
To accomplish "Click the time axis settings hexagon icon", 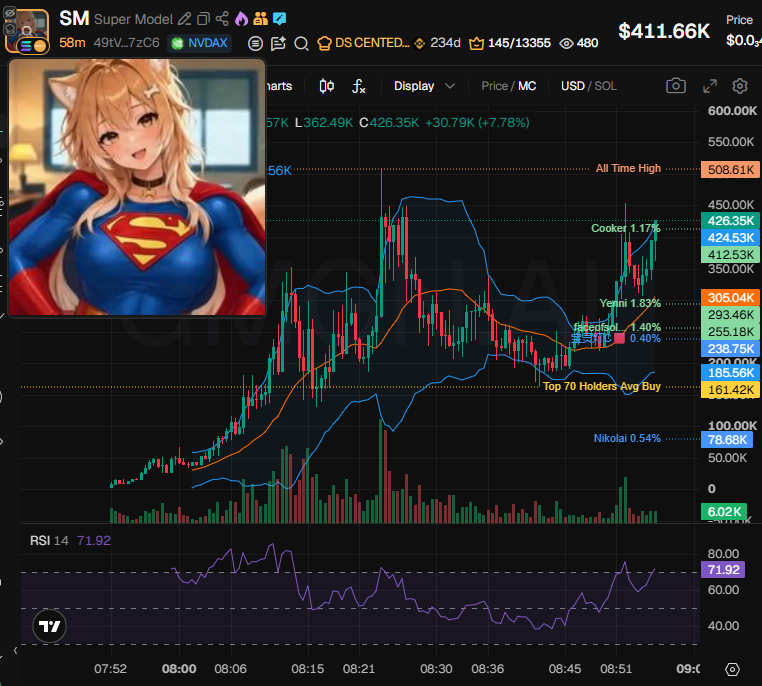I will tap(732, 669).
